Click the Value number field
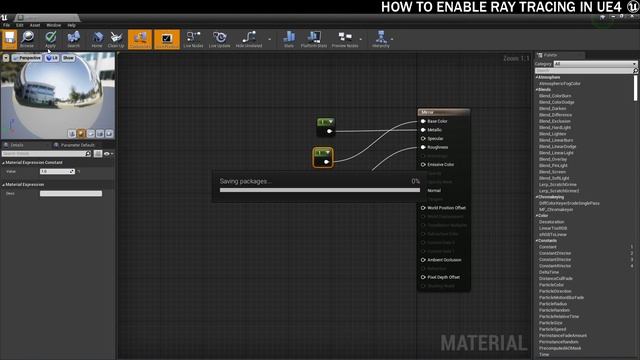This screenshot has width=640, height=360. pyautogui.click(x=57, y=172)
